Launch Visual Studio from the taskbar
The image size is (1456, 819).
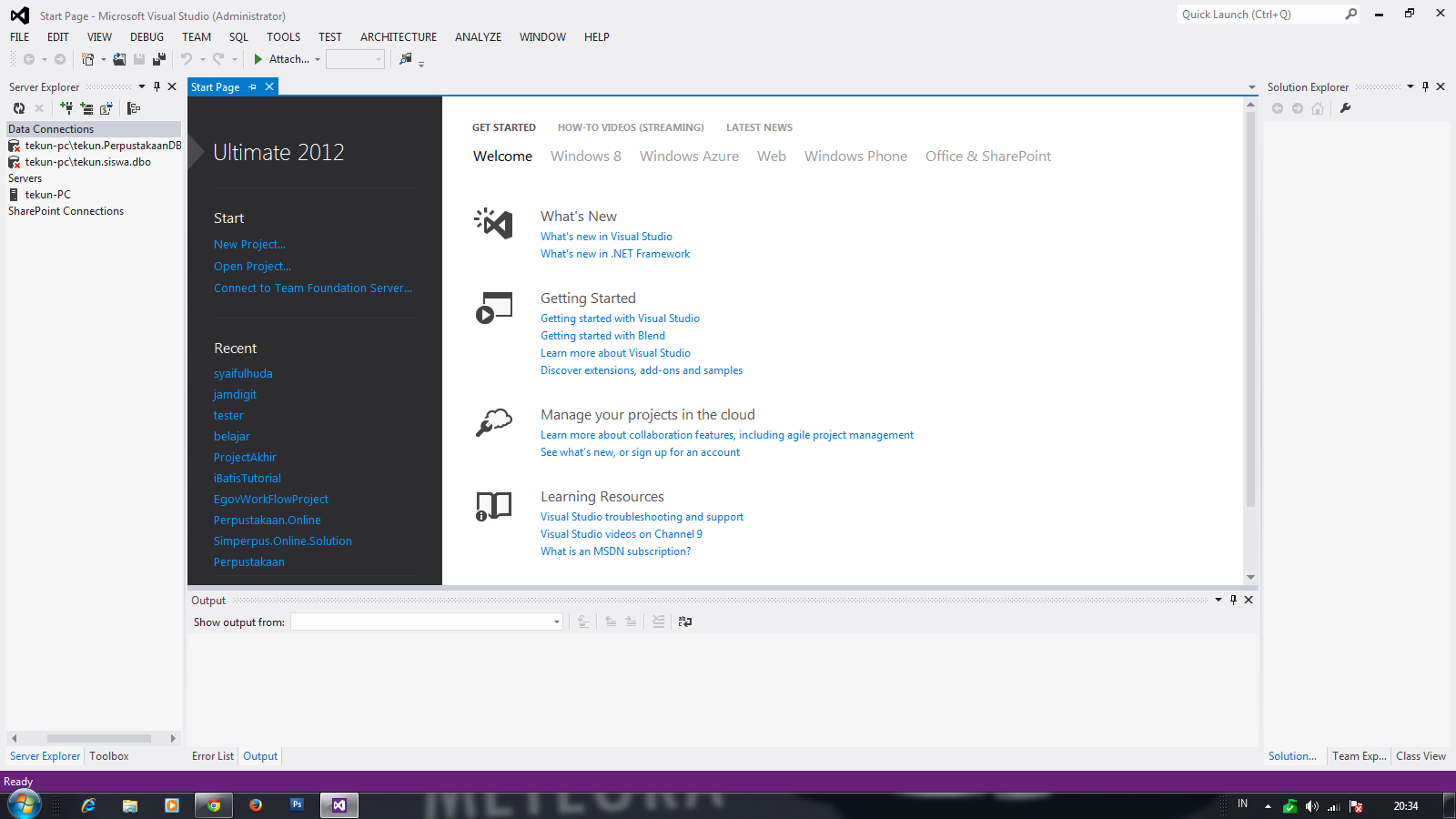point(339,804)
